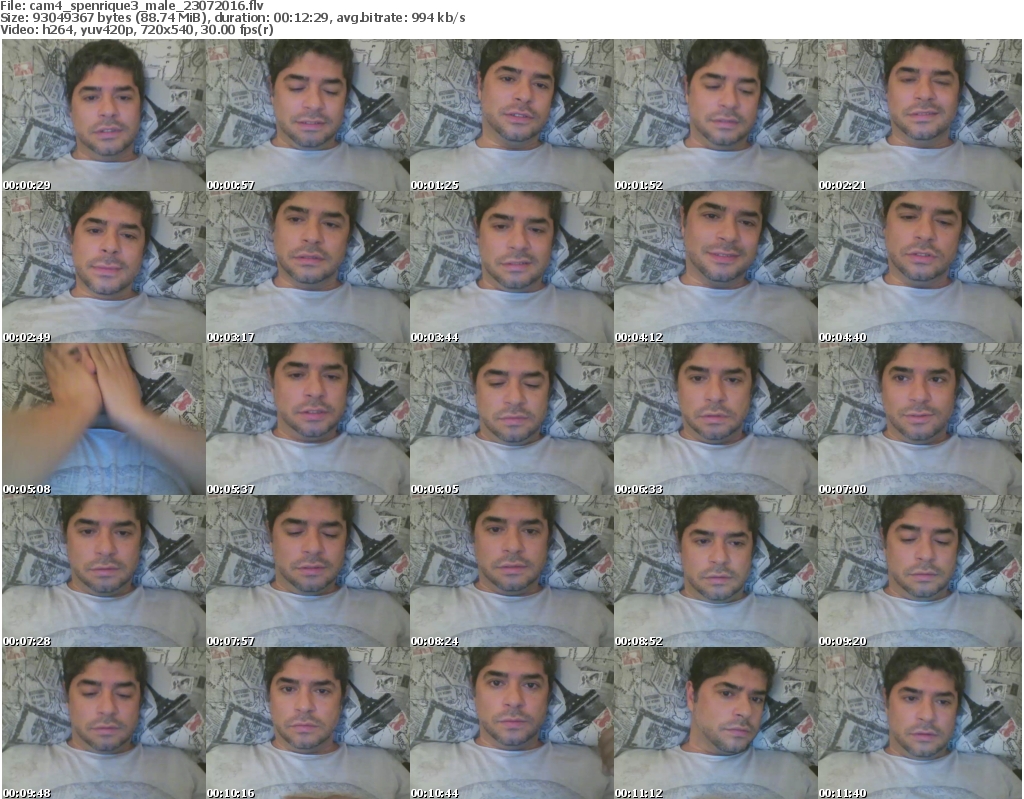Open the frame at 00:02:49
The image size is (1024, 799).
104,267
